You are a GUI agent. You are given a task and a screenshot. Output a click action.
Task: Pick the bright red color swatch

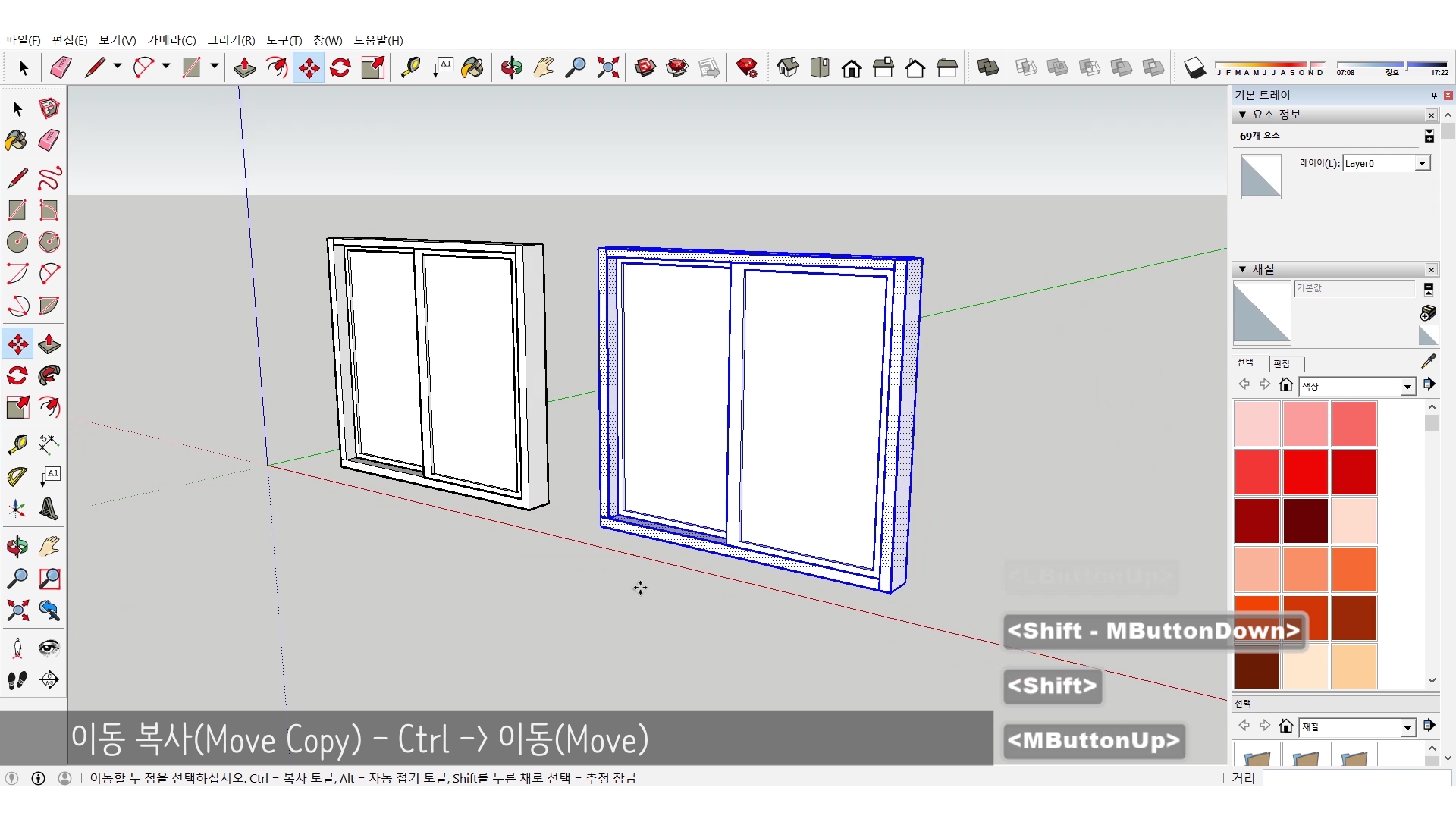1305,472
